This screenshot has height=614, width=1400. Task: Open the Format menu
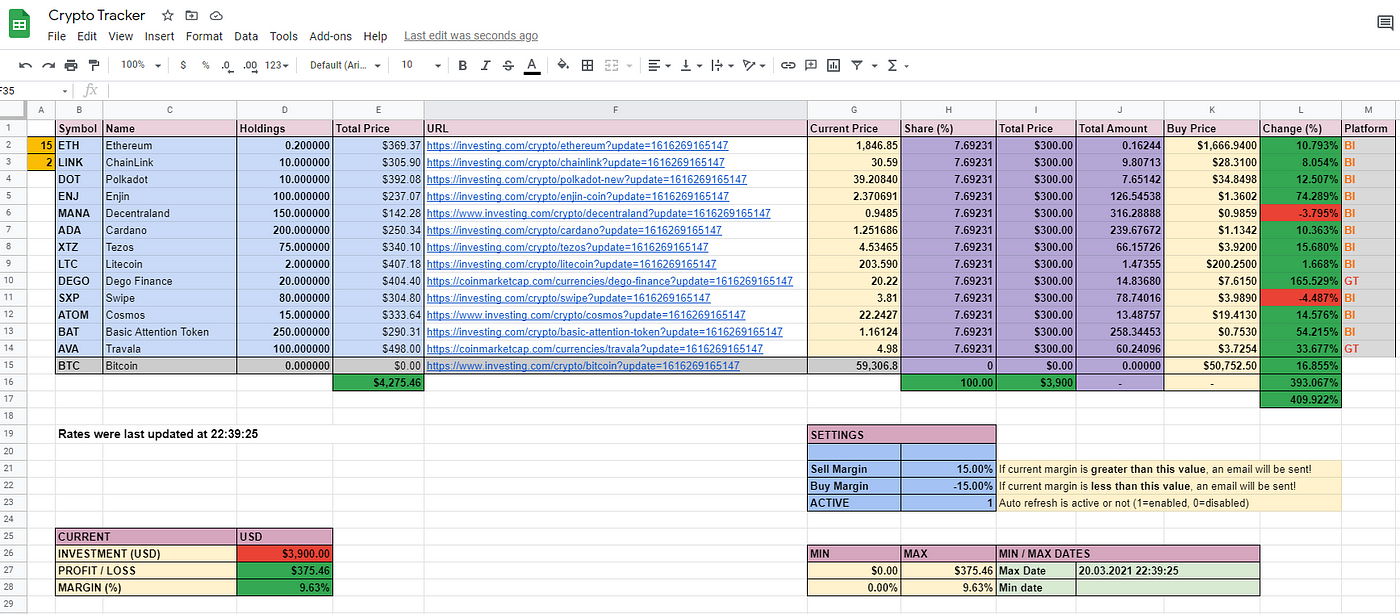tap(204, 36)
